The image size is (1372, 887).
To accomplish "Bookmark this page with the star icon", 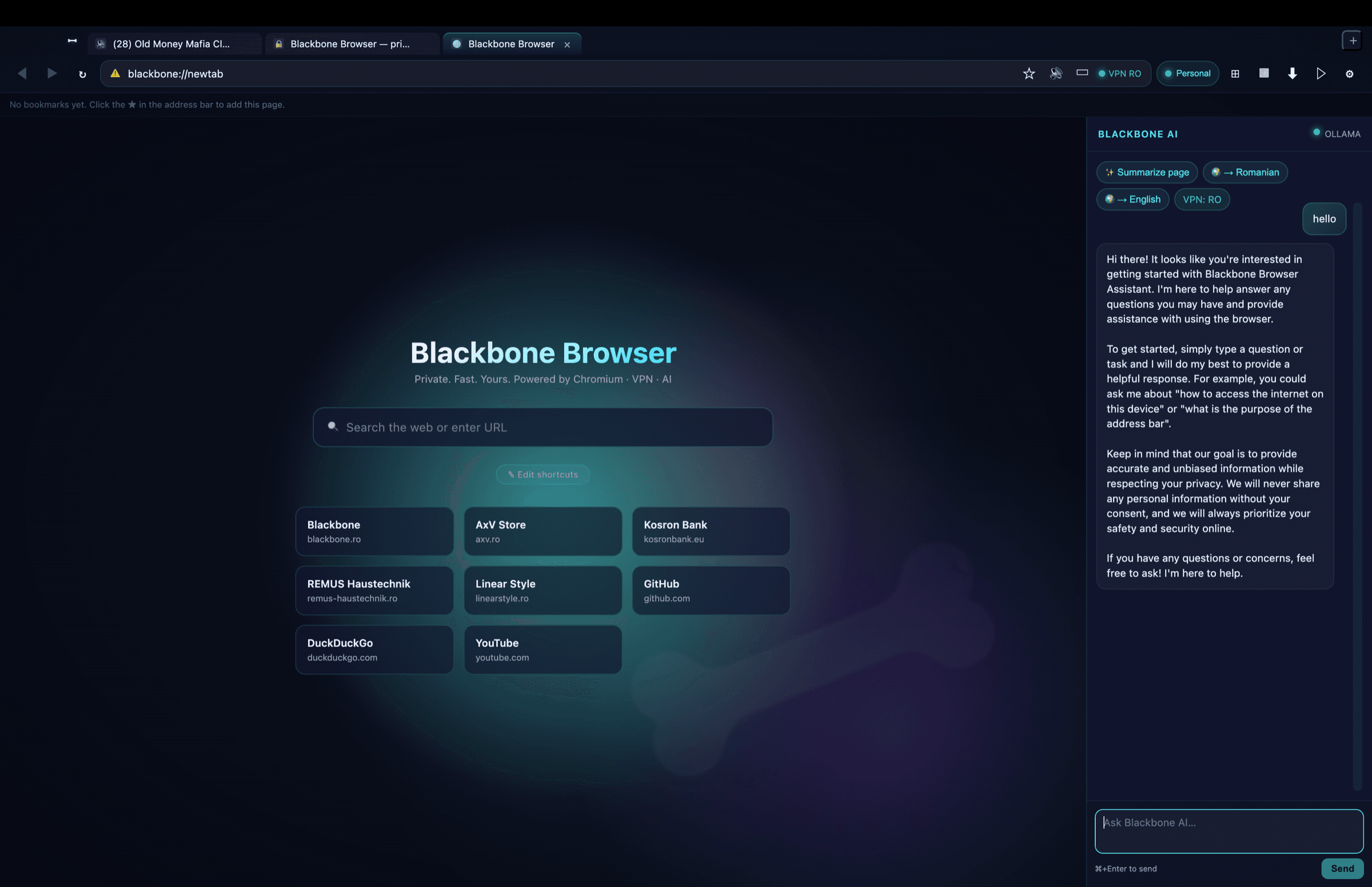I will click(1029, 74).
